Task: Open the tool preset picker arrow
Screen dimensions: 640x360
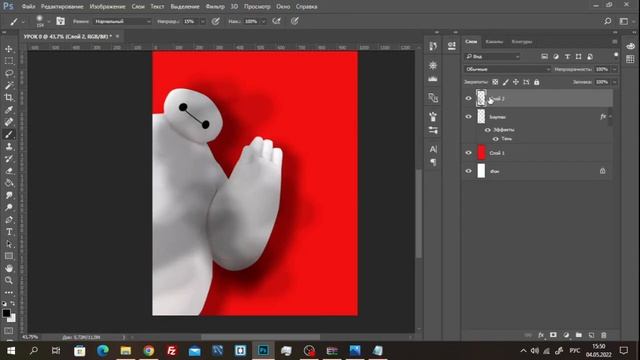Action: click(x=23, y=21)
